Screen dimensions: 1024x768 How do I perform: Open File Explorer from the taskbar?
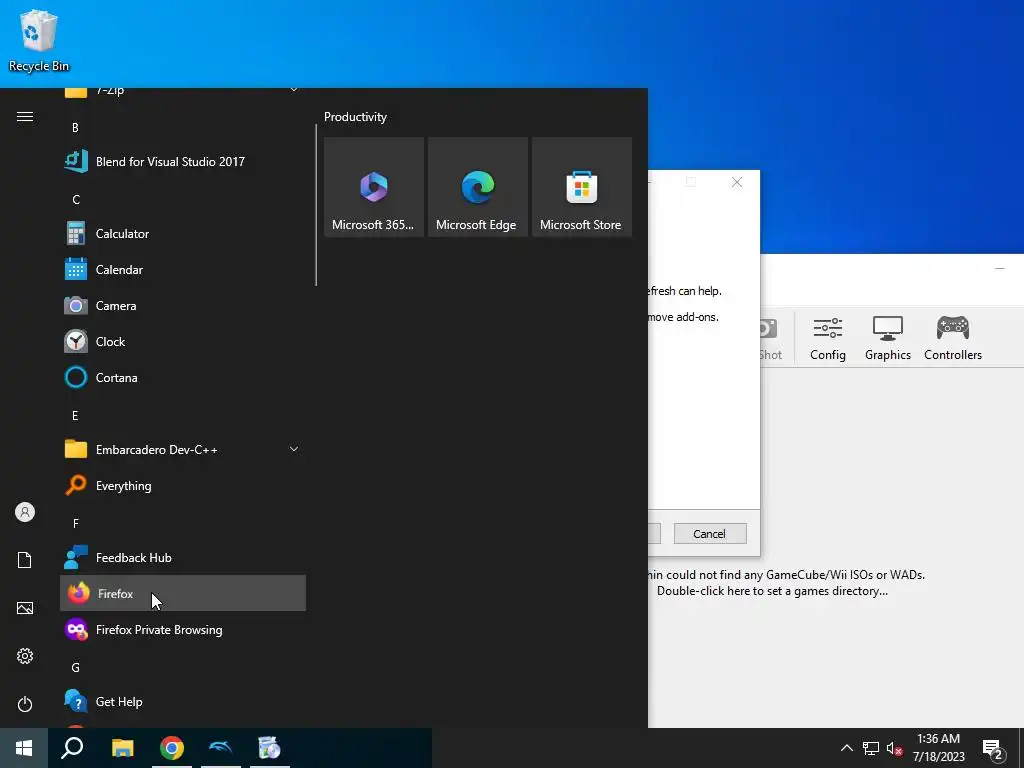[x=122, y=748]
